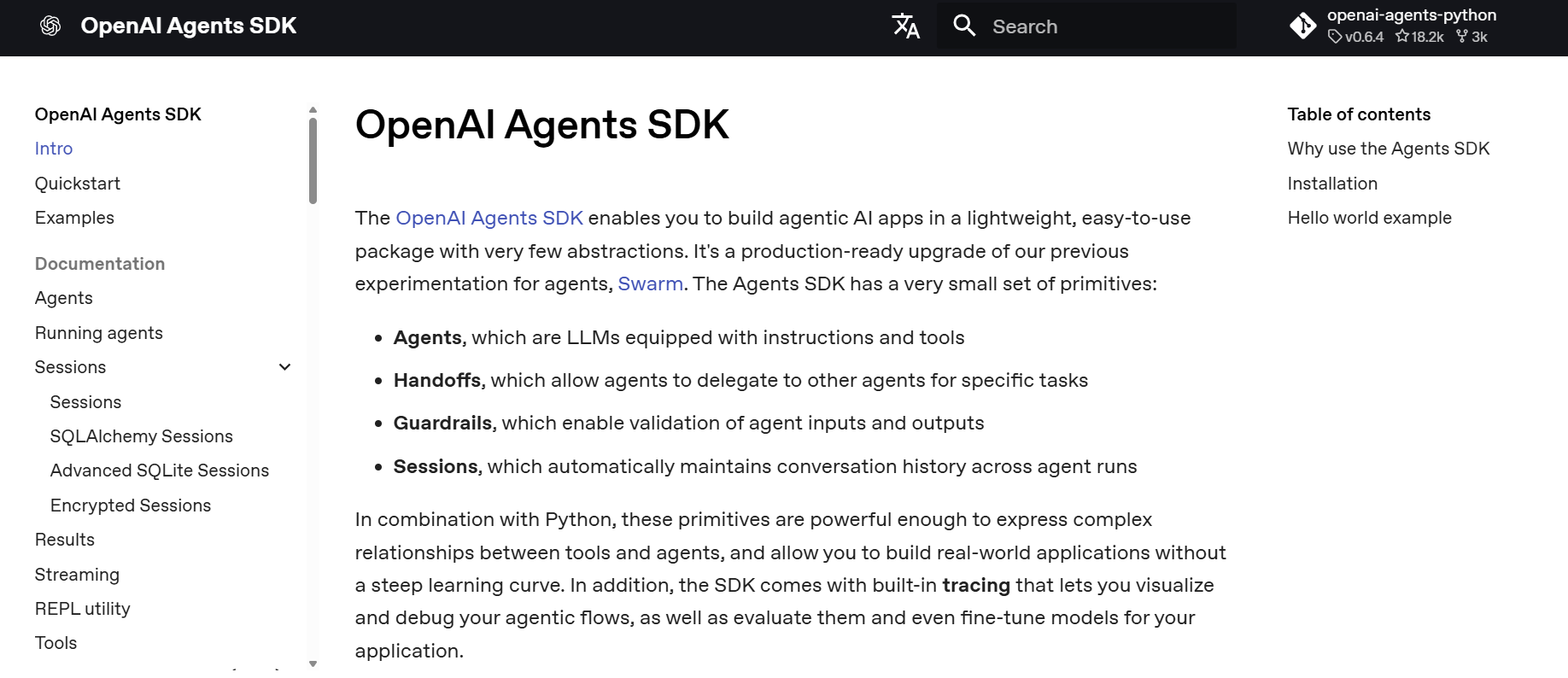Image resolution: width=1568 pixels, height=678 pixels.
Task: Click the OpenAI Agents SDK header title
Action: (x=189, y=26)
